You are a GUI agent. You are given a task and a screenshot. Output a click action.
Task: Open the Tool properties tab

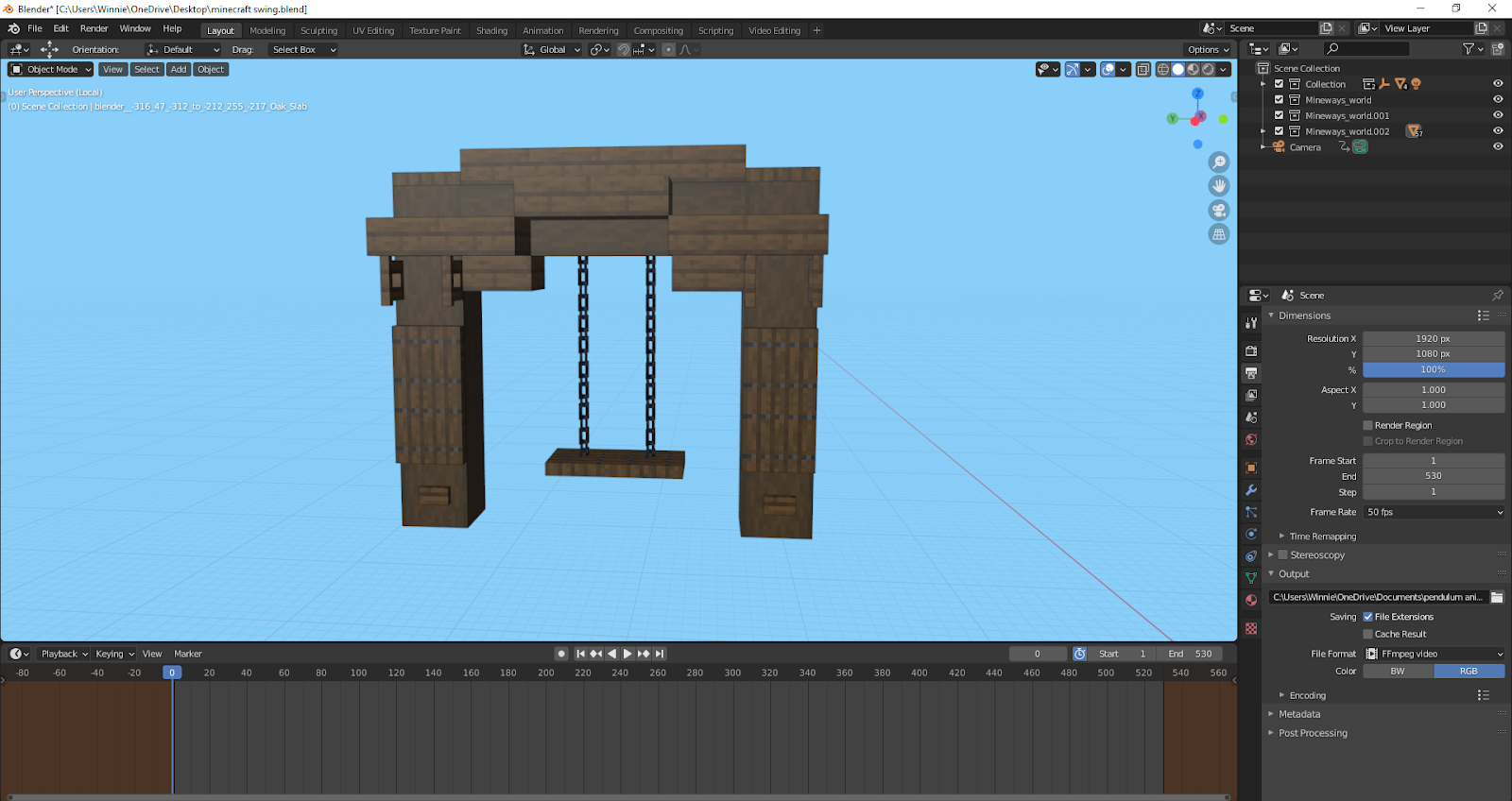[1251, 322]
